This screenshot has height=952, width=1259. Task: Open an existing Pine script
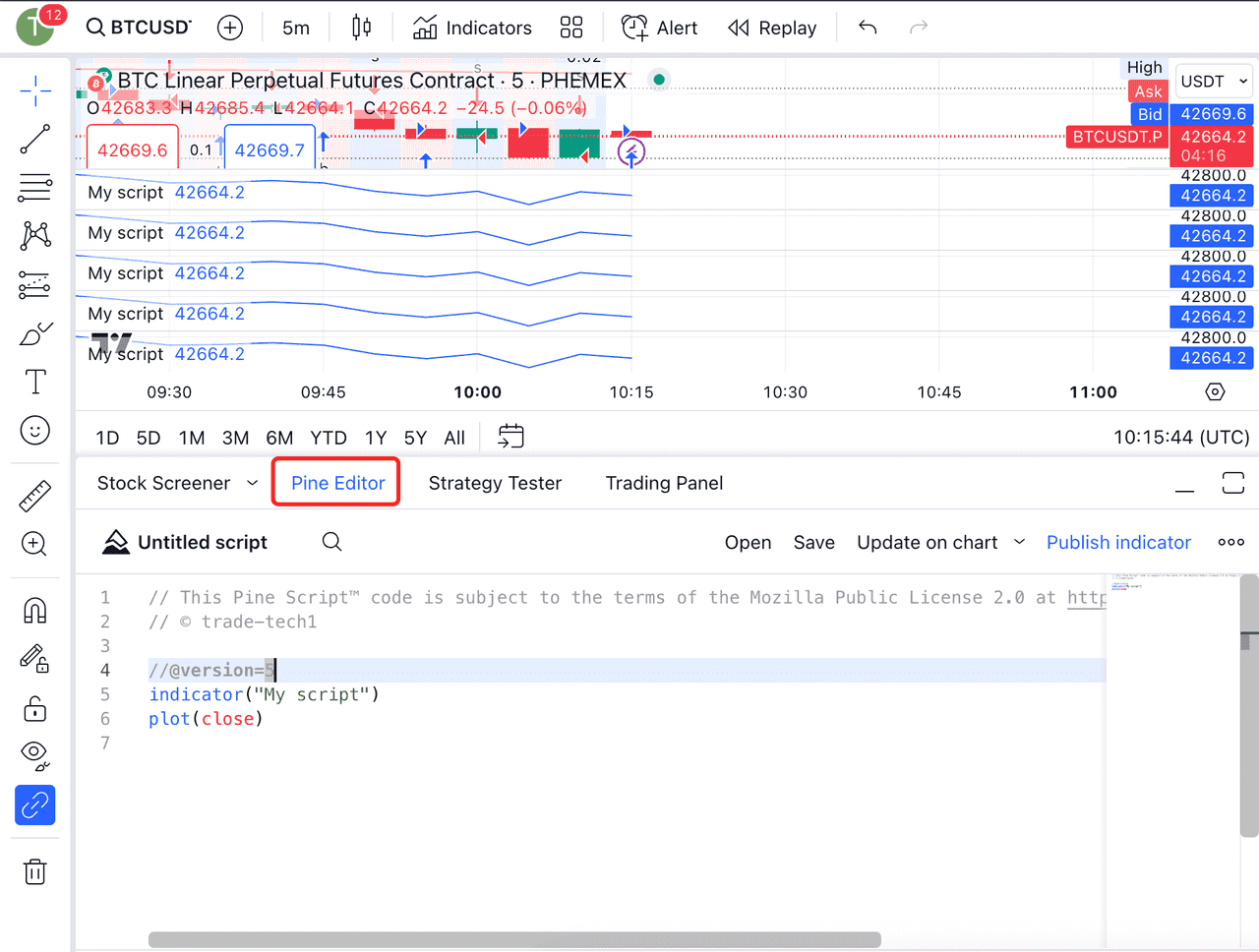pos(748,543)
